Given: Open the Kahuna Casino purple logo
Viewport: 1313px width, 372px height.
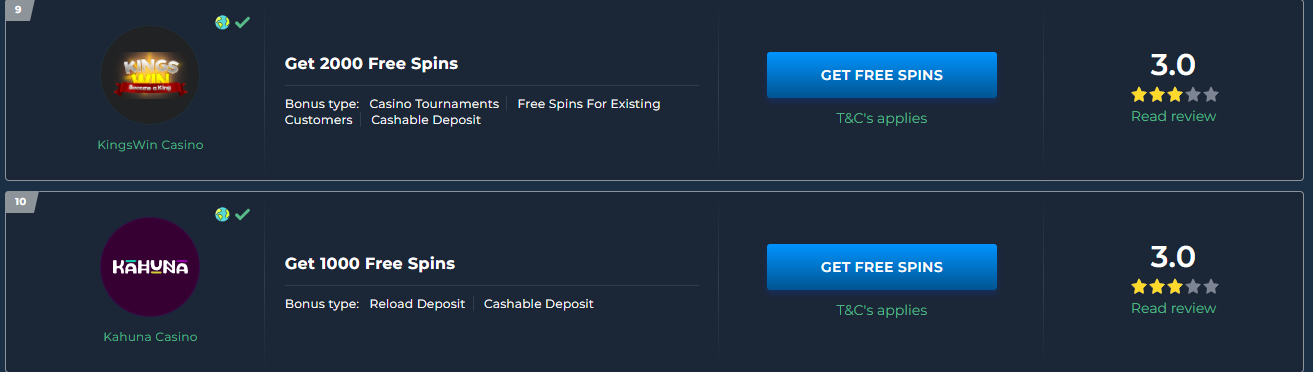Looking at the screenshot, I should coord(150,267).
